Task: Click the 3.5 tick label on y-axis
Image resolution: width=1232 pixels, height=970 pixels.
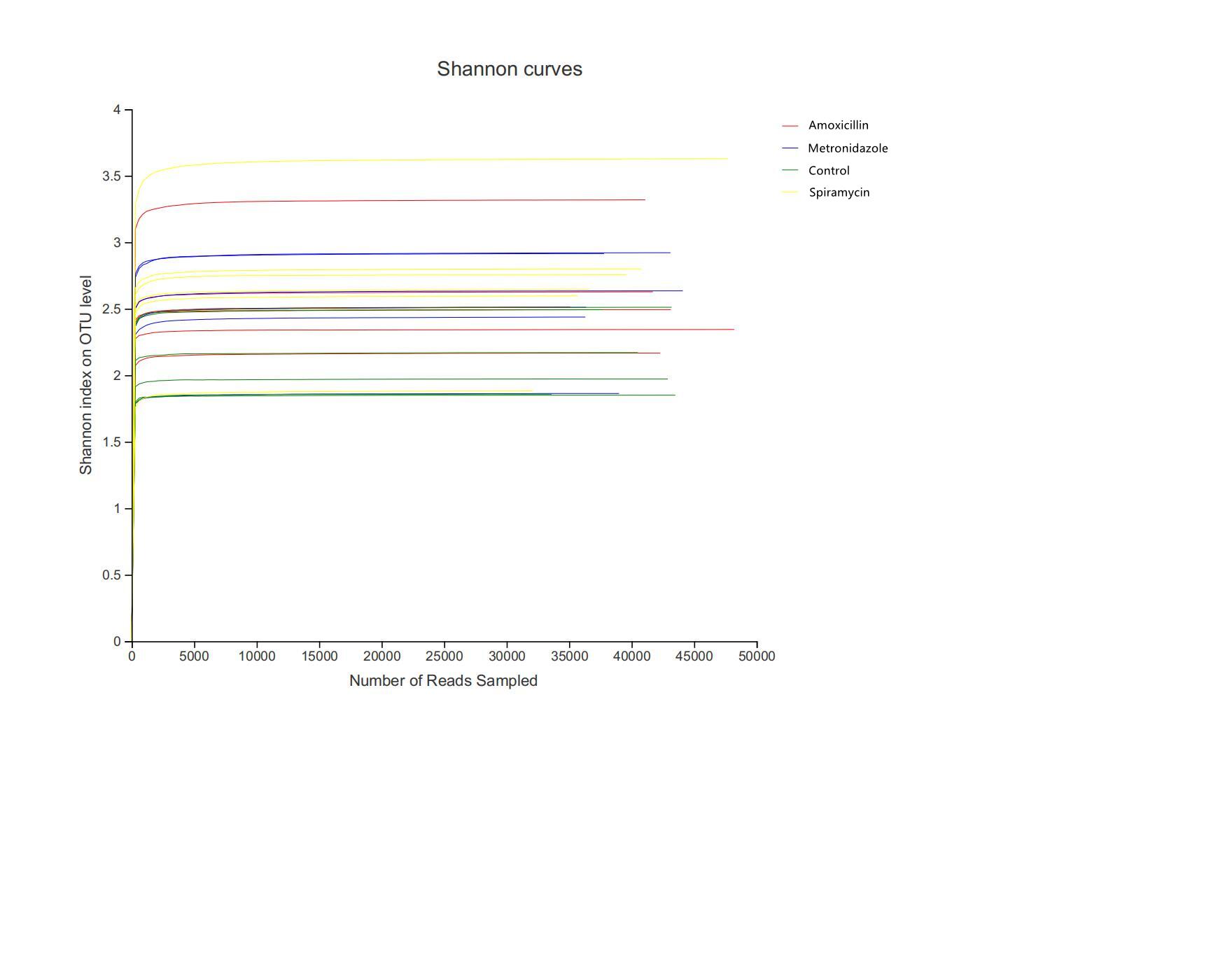Action: coord(111,176)
